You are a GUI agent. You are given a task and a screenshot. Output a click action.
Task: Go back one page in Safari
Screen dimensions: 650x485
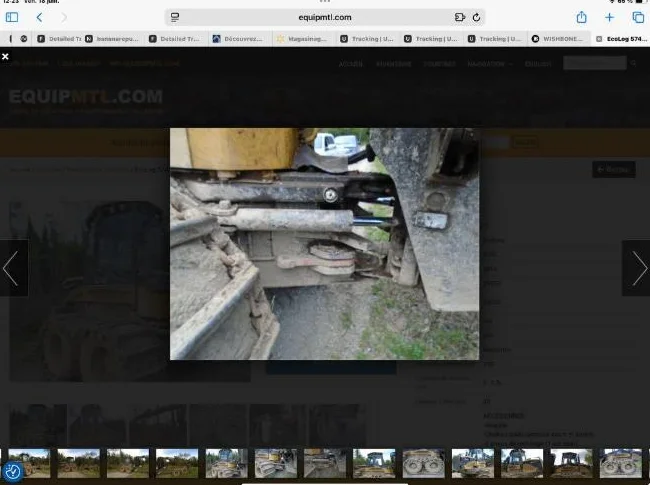pyautogui.click(x=39, y=17)
